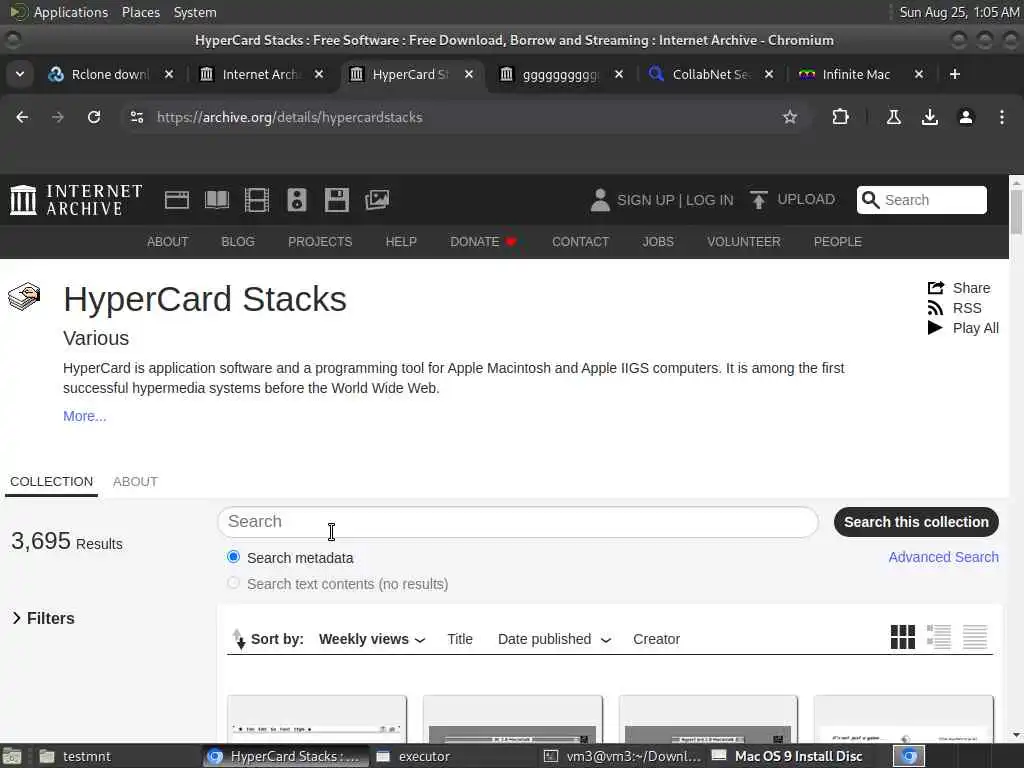Open the video film icon
The height and width of the screenshot is (768, 1024).
pos(257,200)
